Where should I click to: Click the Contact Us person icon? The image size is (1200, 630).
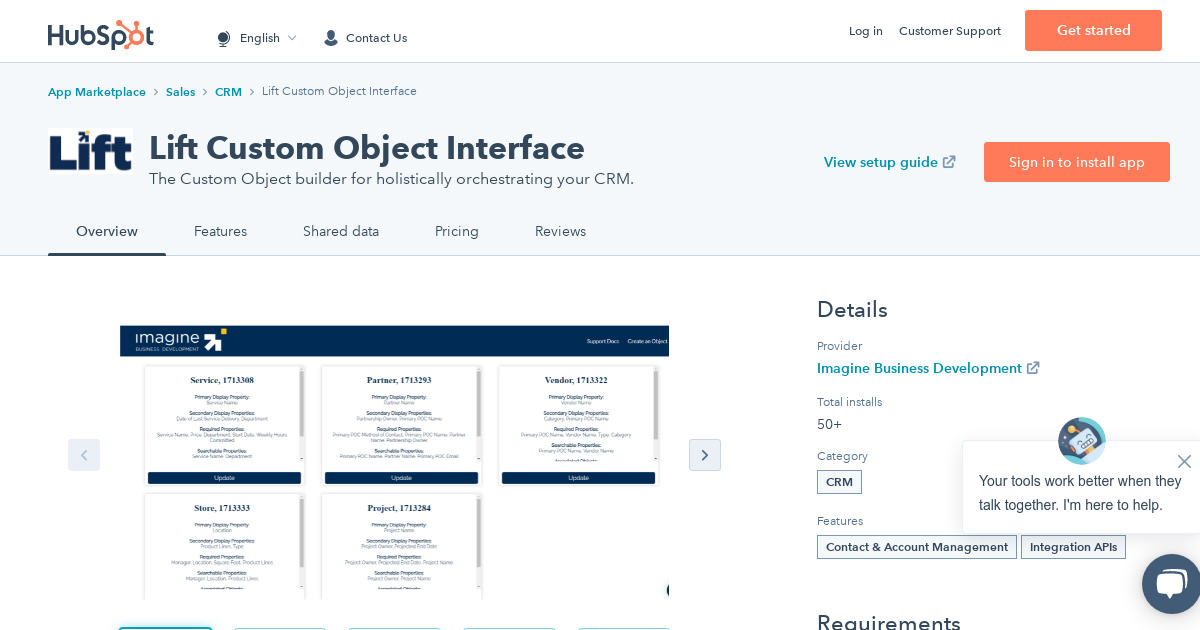pos(331,38)
